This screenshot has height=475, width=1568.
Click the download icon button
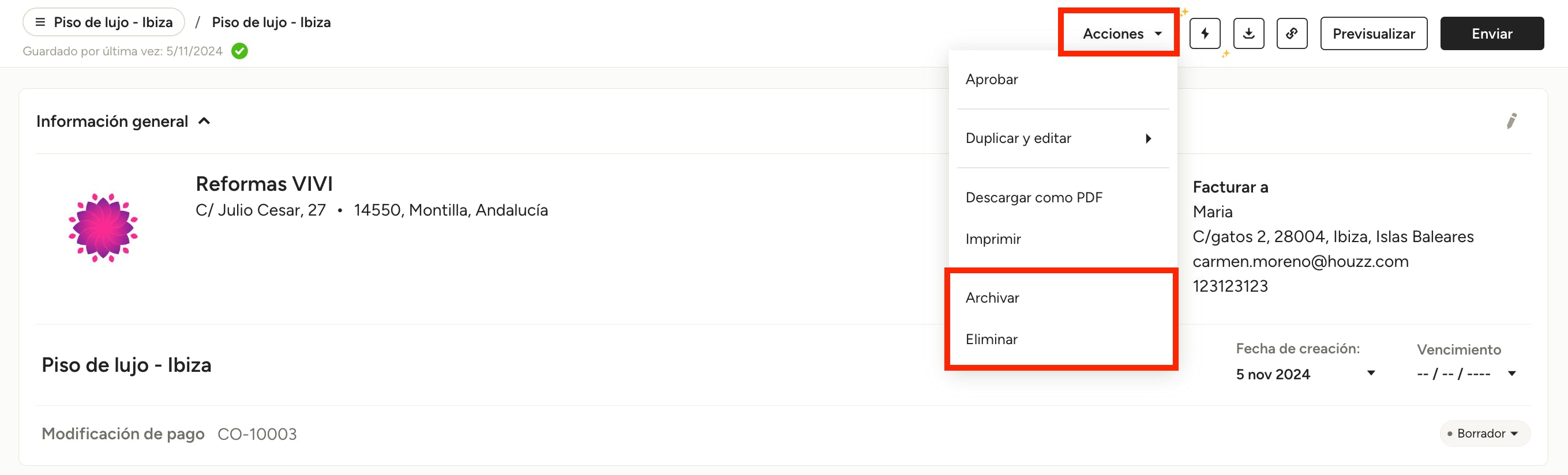[1248, 33]
